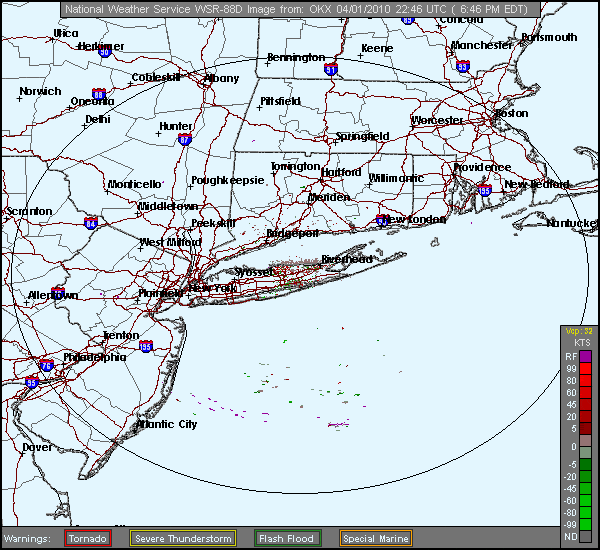Click the Interstate 95 shield southwest of Philadelphia
The height and width of the screenshot is (550, 600).
tap(32, 382)
